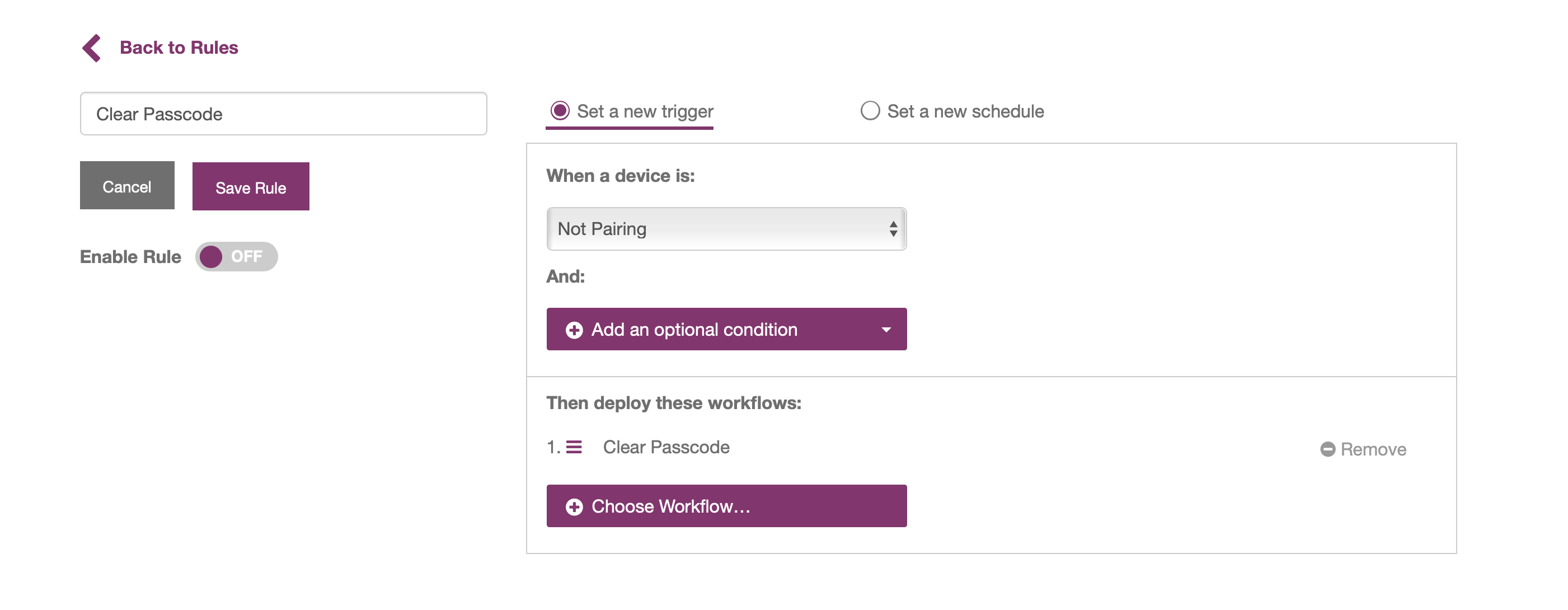Toggle the Enable Rule switch
The image size is (1568, 610).
pyautogui.click(x=236, y=257)
